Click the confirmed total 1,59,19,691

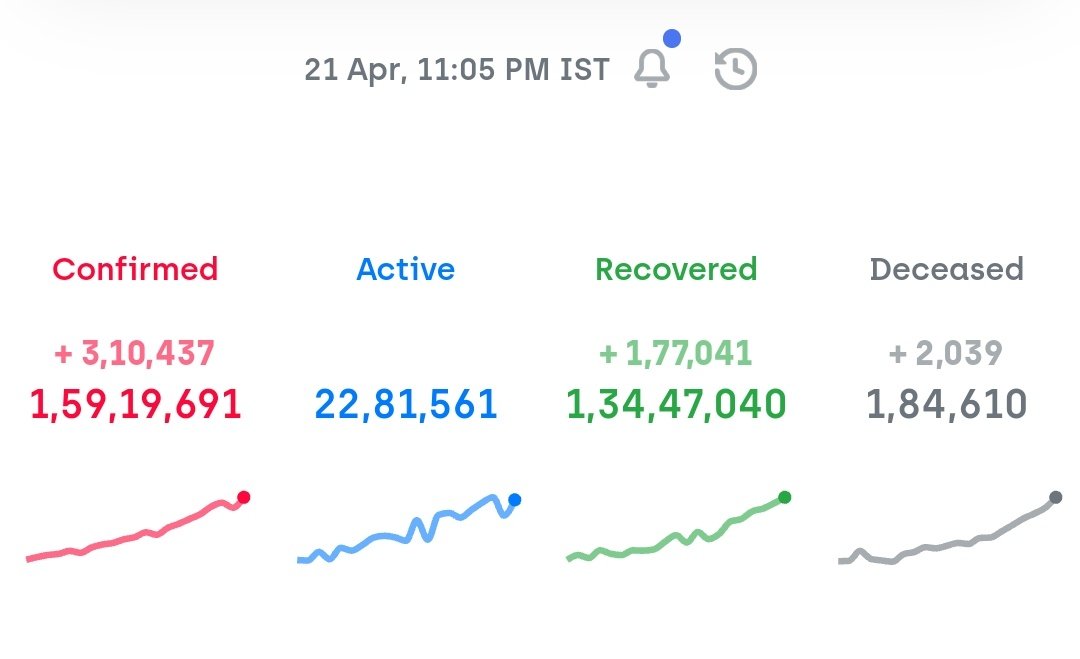point(136,404)
